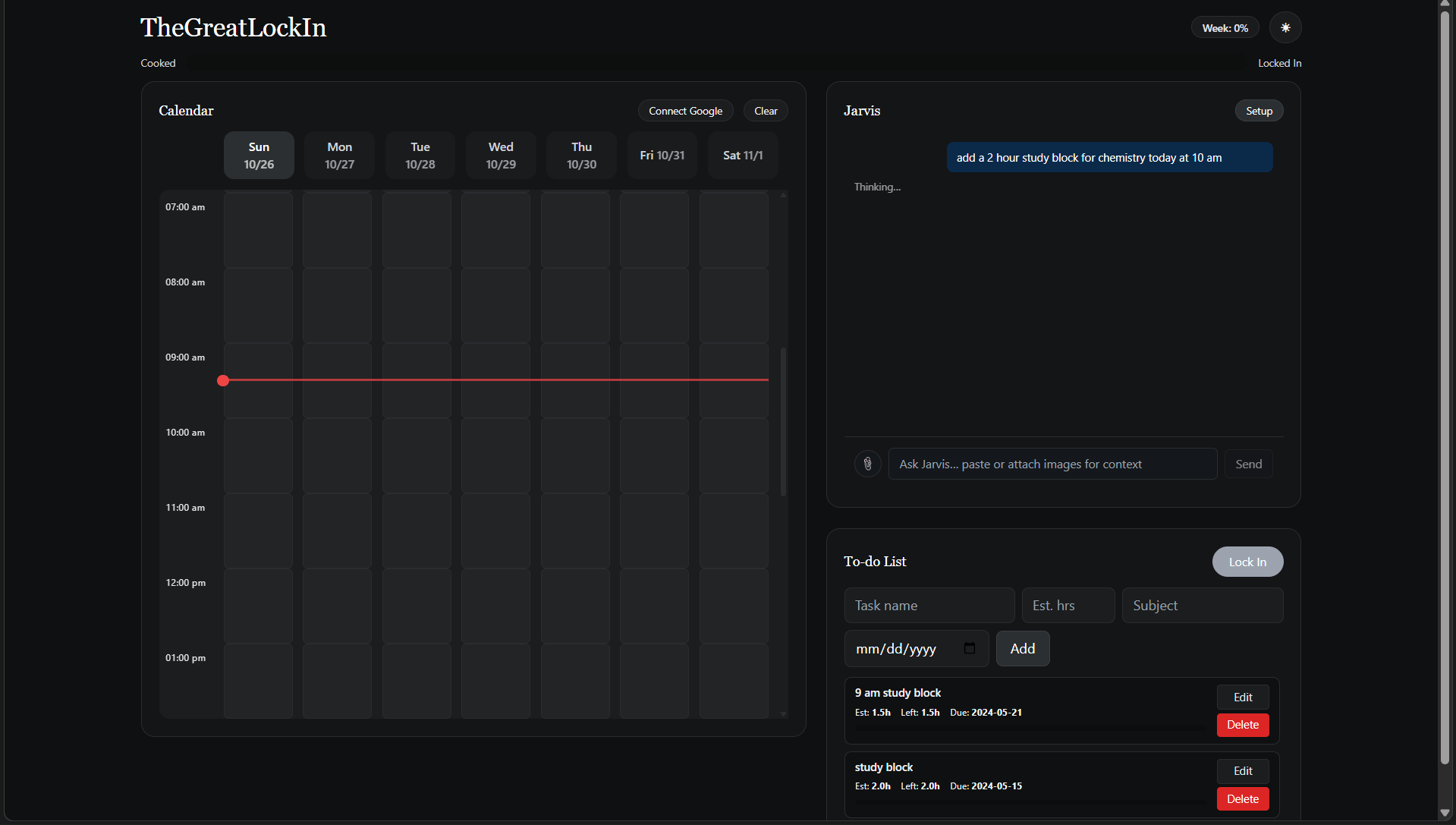Open Jarvis Setup
The width and height of the screenshot is (1456, 825).
point(1259,111)
